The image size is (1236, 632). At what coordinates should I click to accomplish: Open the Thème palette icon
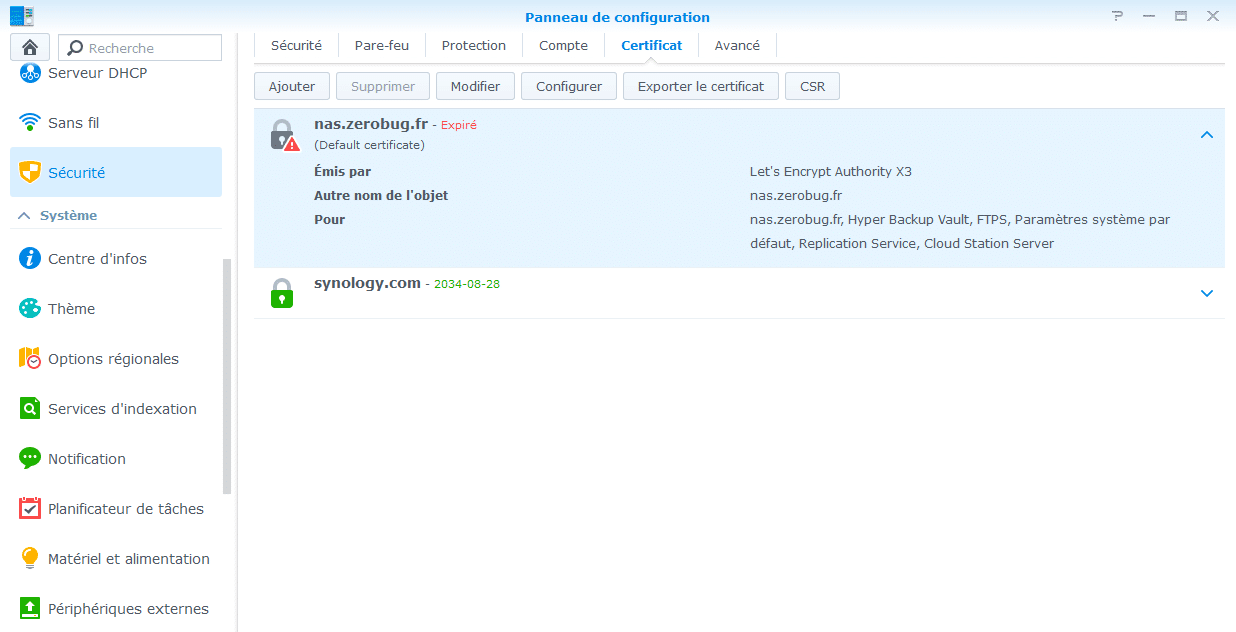pyautogui.click(x=30, y=309)
